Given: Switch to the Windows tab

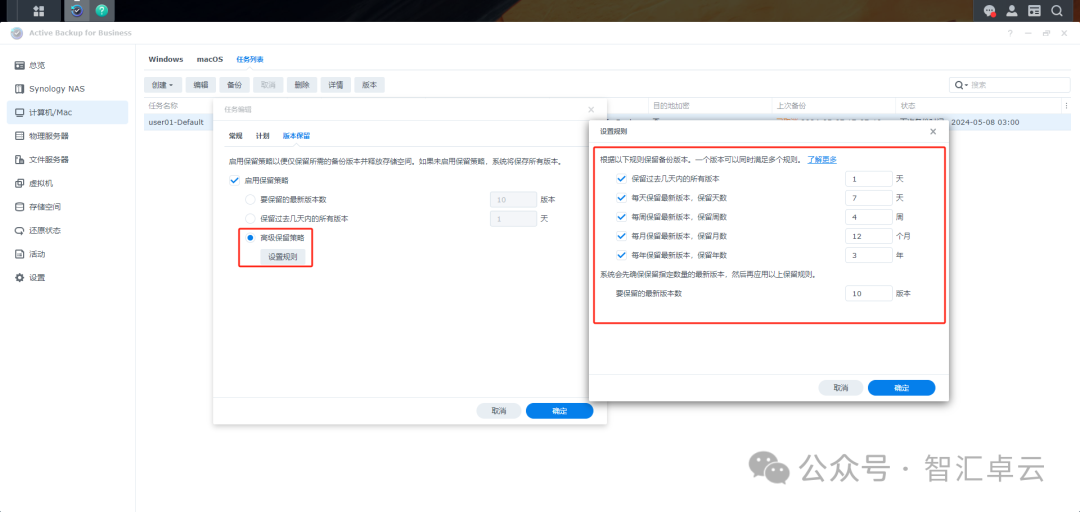Looking at the screenshot, I should coord(166,59).
